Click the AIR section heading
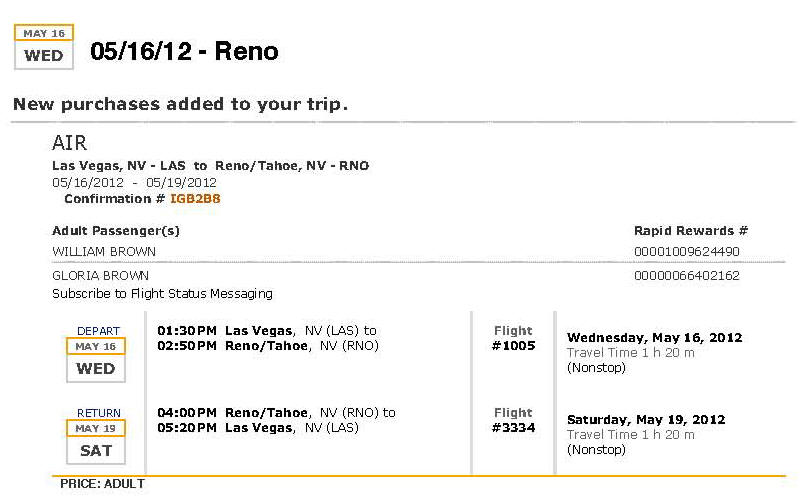Screen dimensions: 807x497 pos(69,143)
